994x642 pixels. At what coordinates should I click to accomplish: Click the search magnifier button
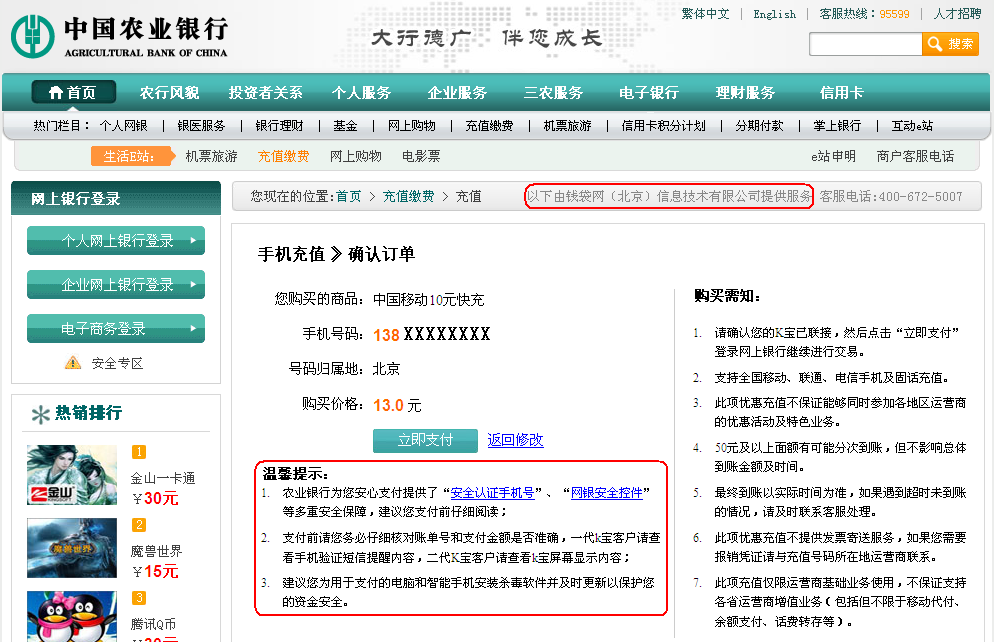[950, 44]
